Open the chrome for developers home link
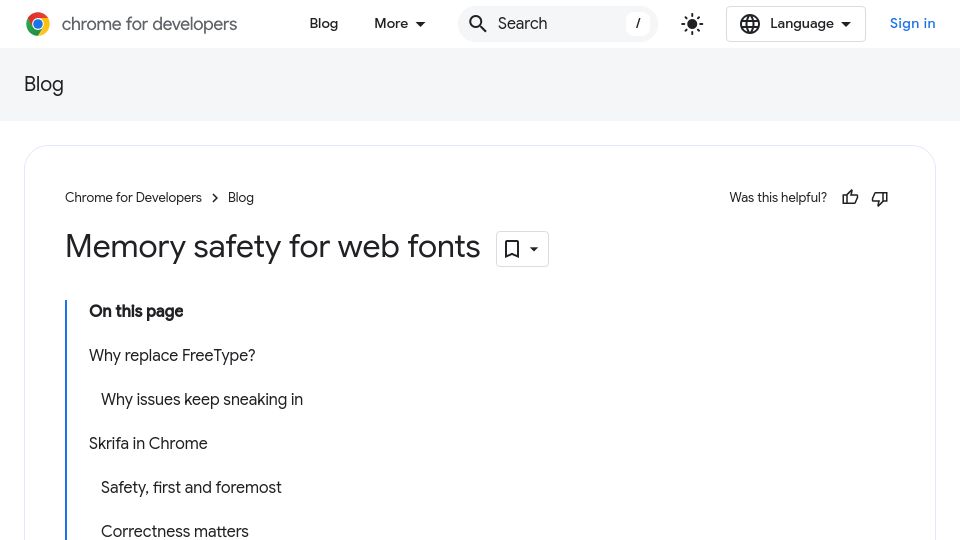This screenshot has width=960, height=540. (x=131, y=24)
